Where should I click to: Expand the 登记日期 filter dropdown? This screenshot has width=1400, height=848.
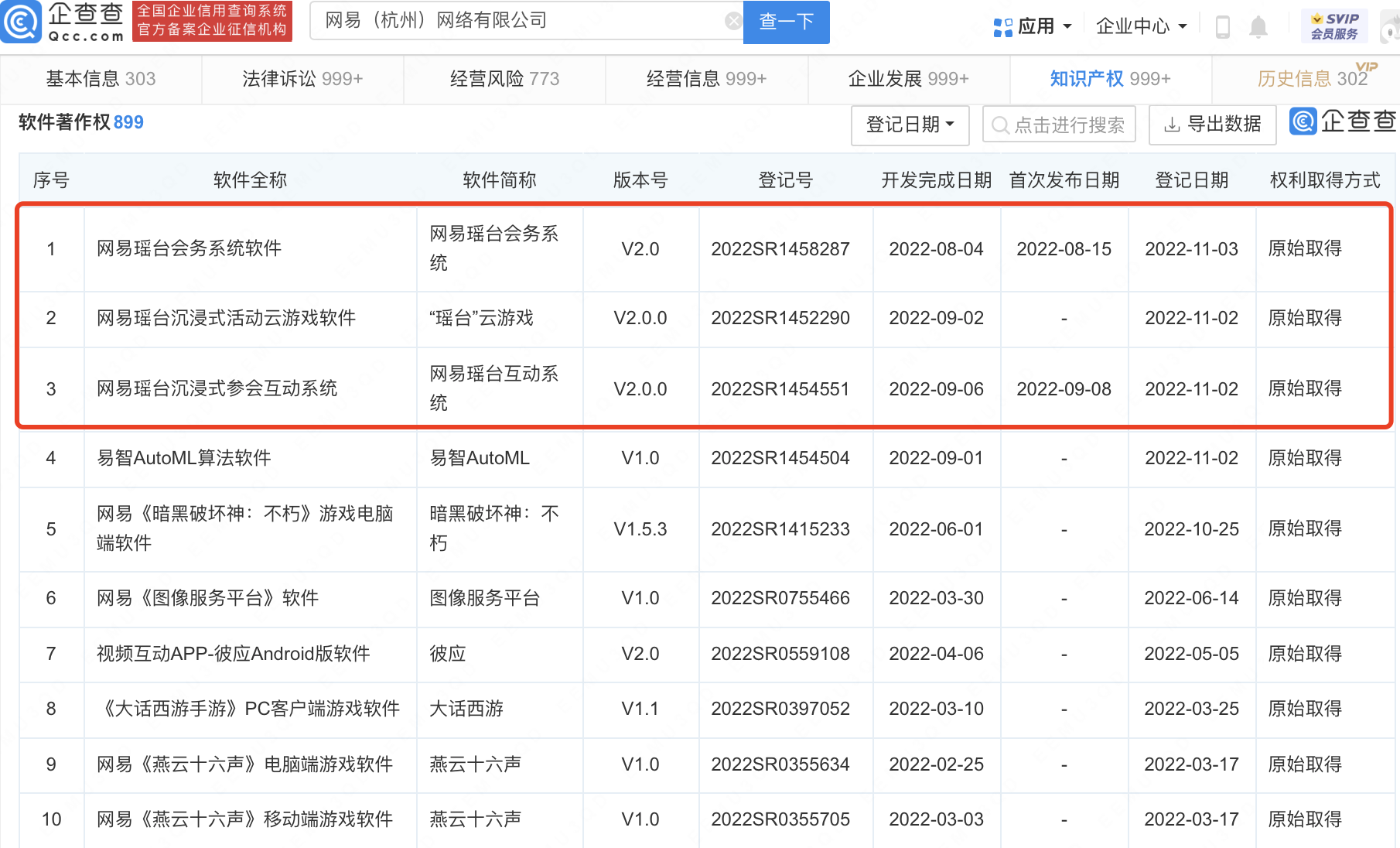point(910,125)
